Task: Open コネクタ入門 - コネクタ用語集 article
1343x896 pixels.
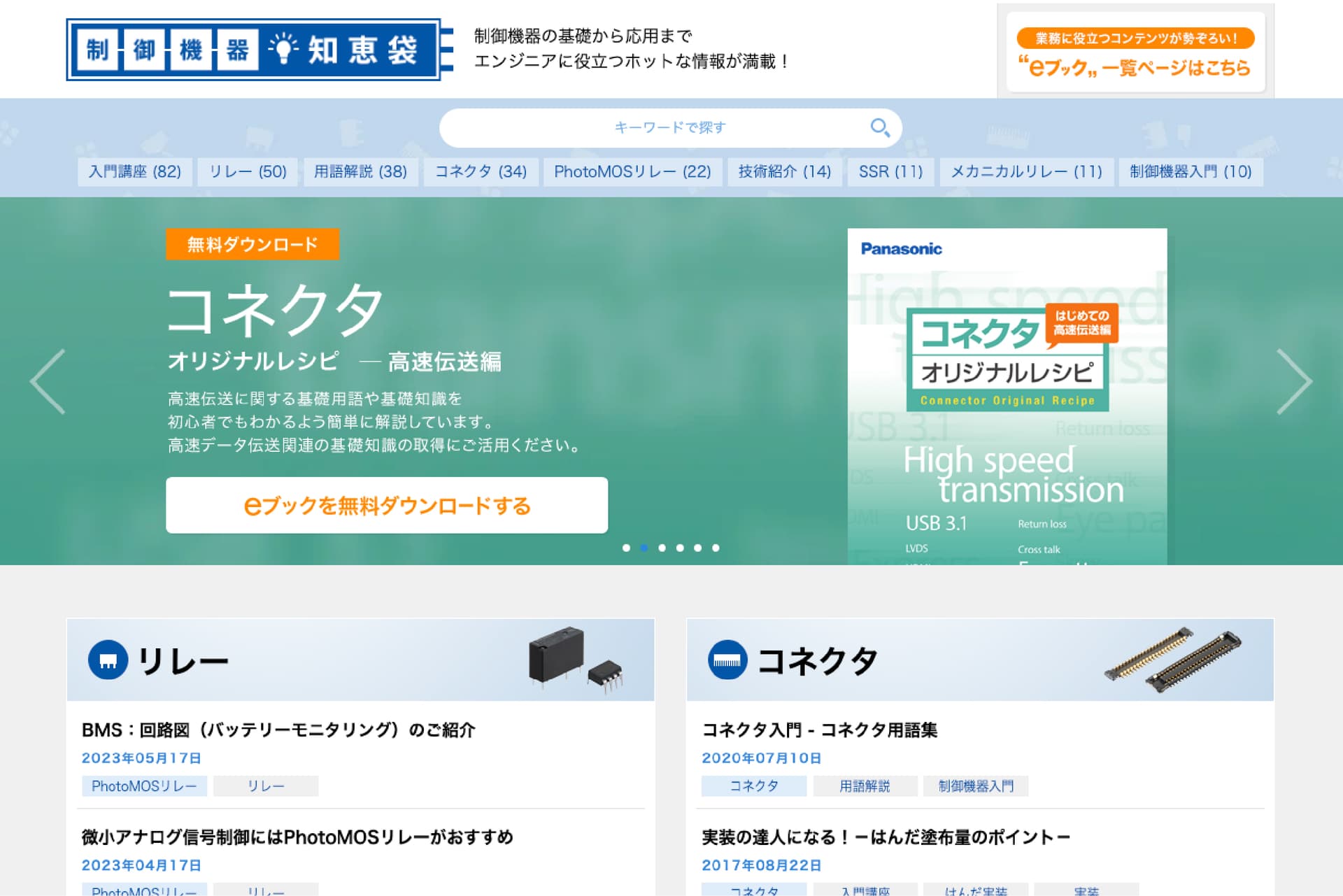Action: 819,730
